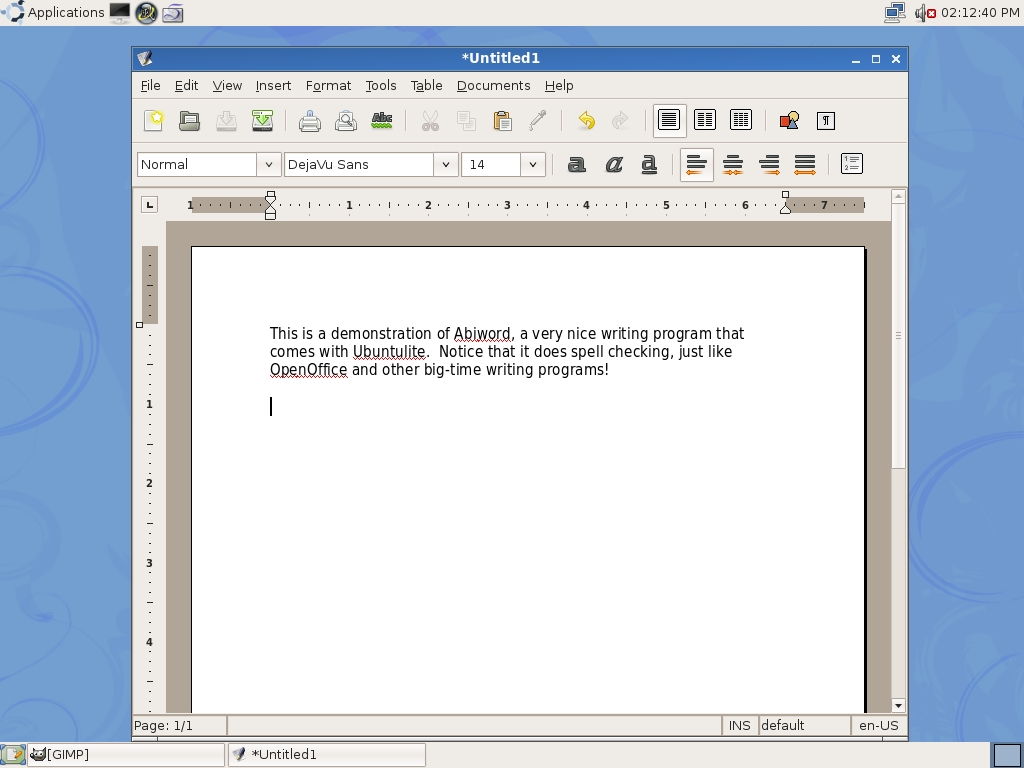Undo the last action with yellow arrow

[x=586, y=121]
